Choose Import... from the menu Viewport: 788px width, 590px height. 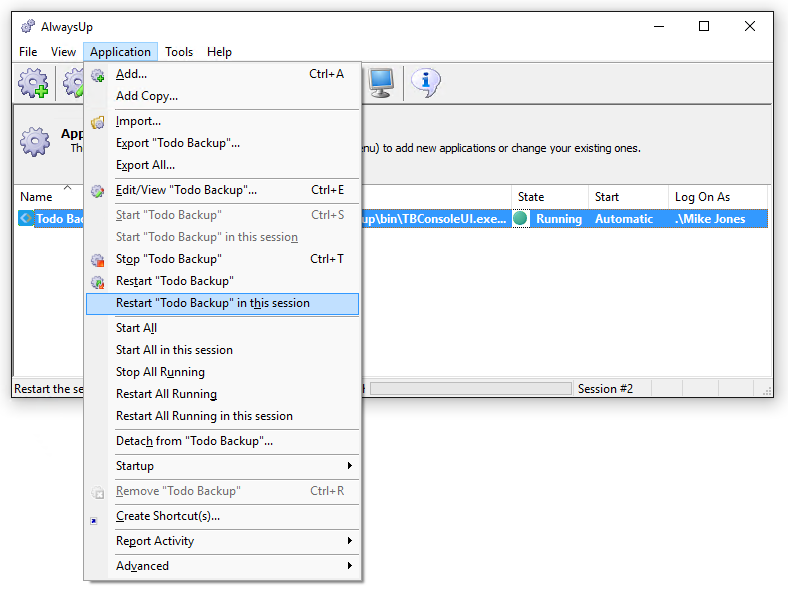223,121
